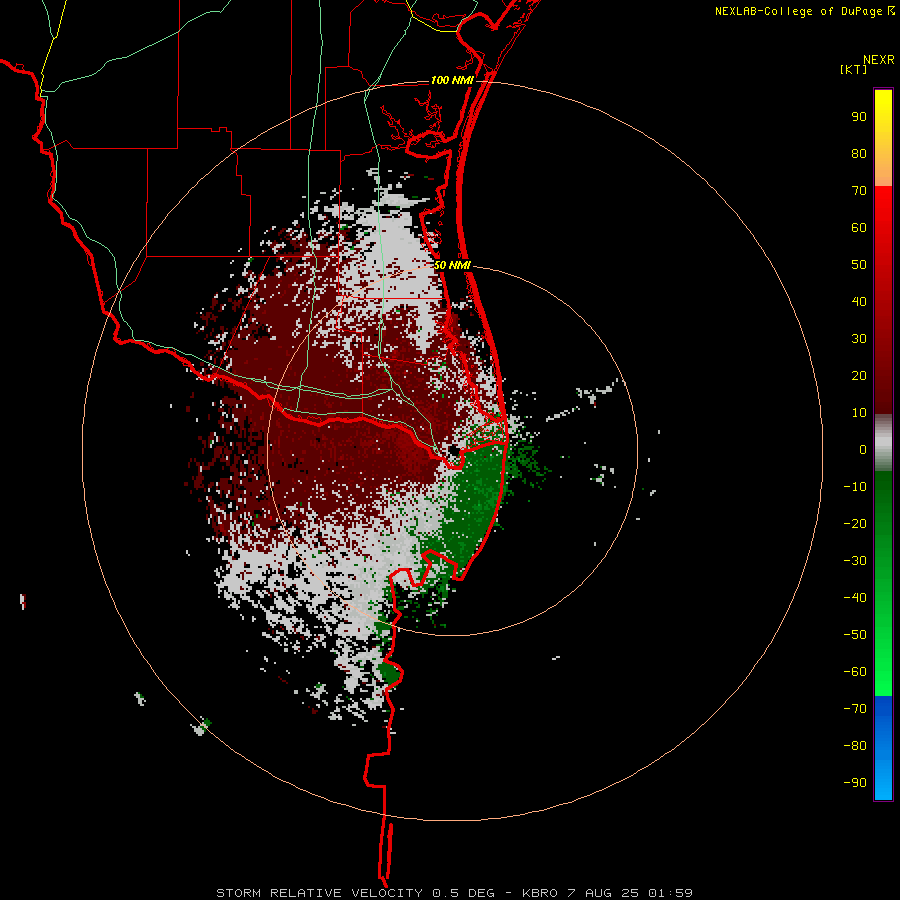Select the -30 knot scale value

click(x=855, y=561)
